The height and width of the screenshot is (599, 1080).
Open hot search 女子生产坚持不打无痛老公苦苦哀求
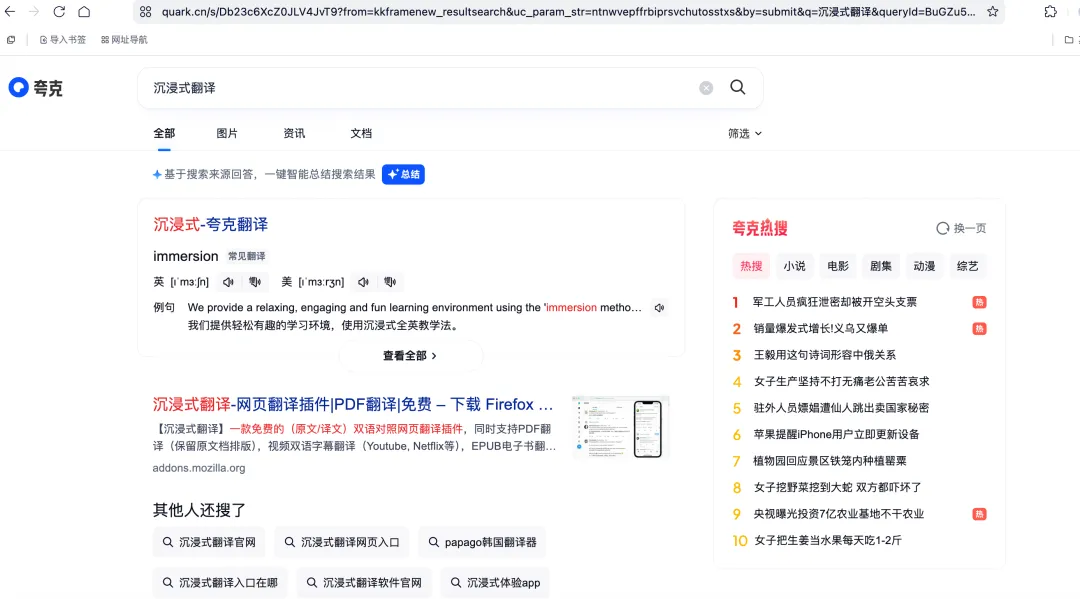coord(841,381)
